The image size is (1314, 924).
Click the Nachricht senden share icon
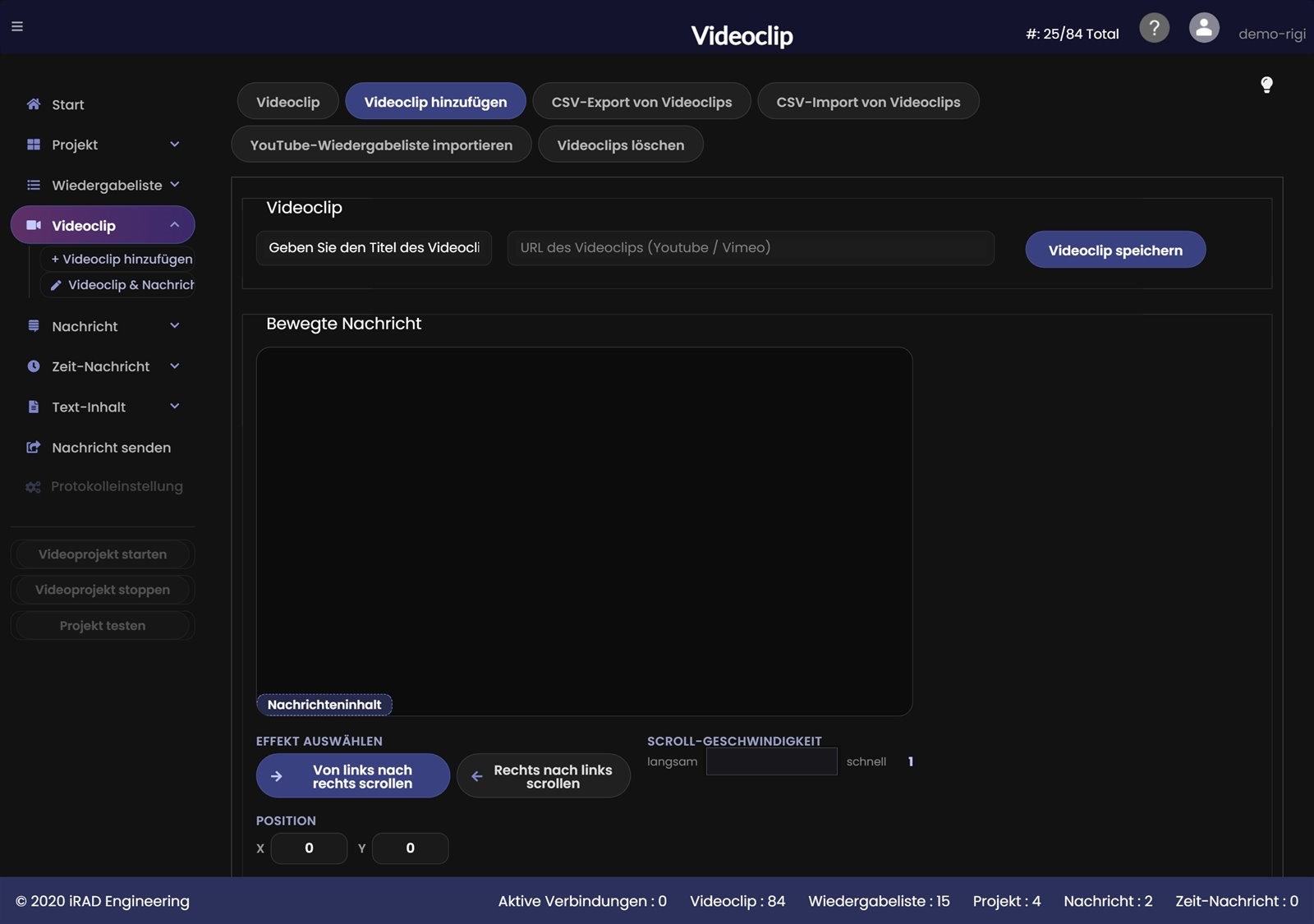click(34, 448)
